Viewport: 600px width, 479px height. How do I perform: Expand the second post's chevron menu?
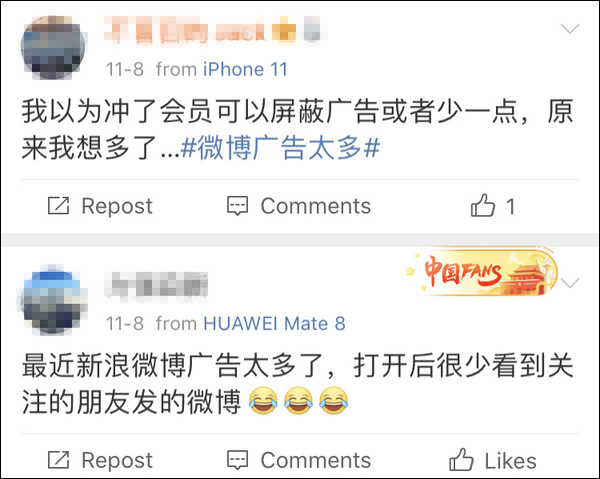click(x=570, y=283)
